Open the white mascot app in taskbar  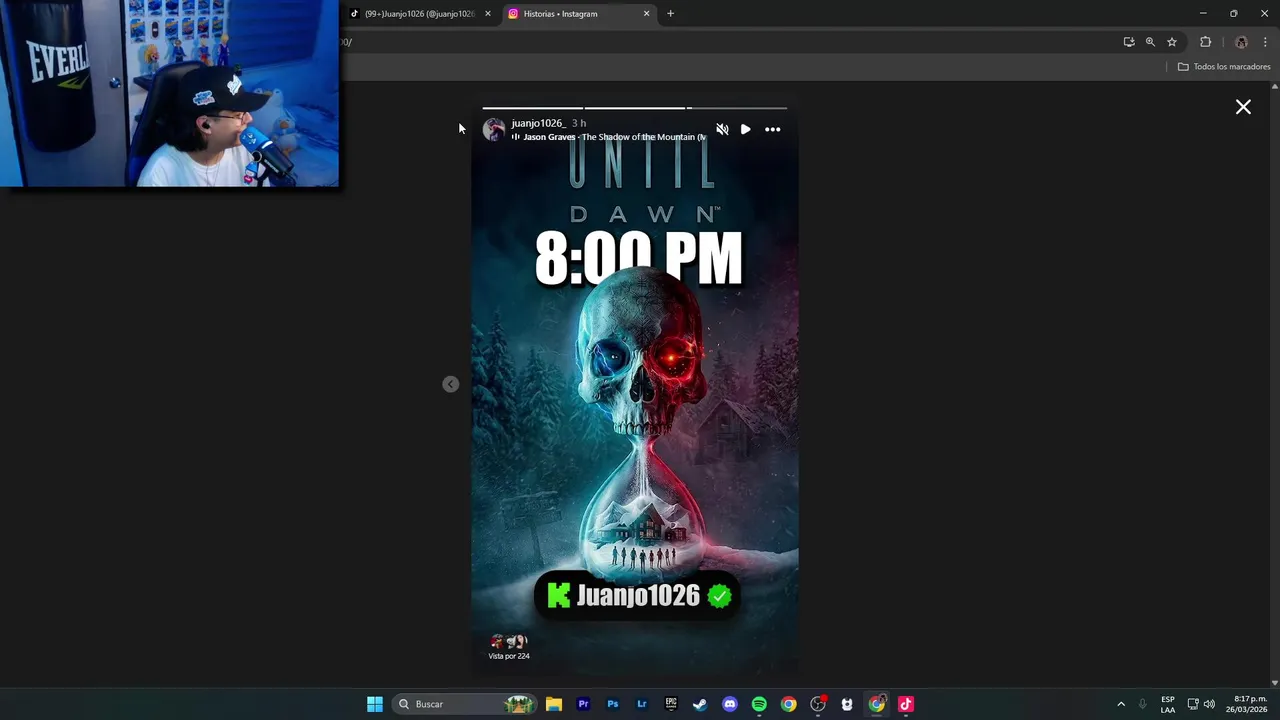coord(847,704)
